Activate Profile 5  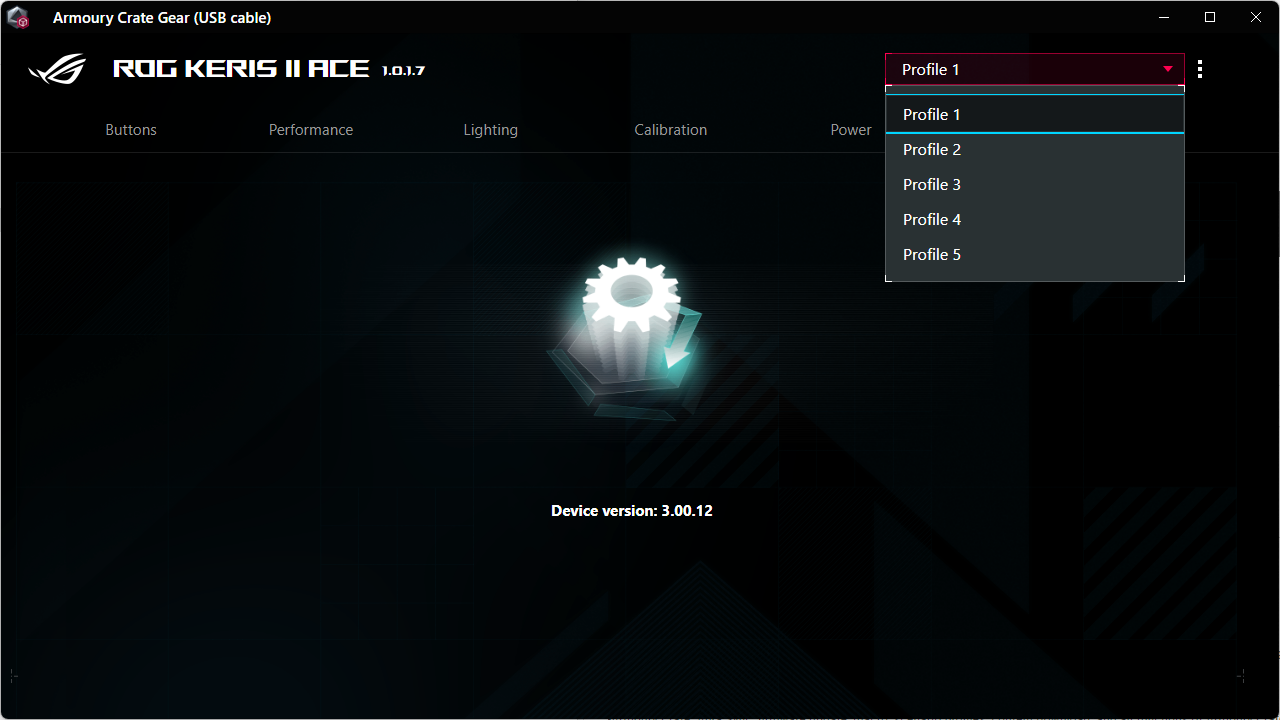point(1035,254)
